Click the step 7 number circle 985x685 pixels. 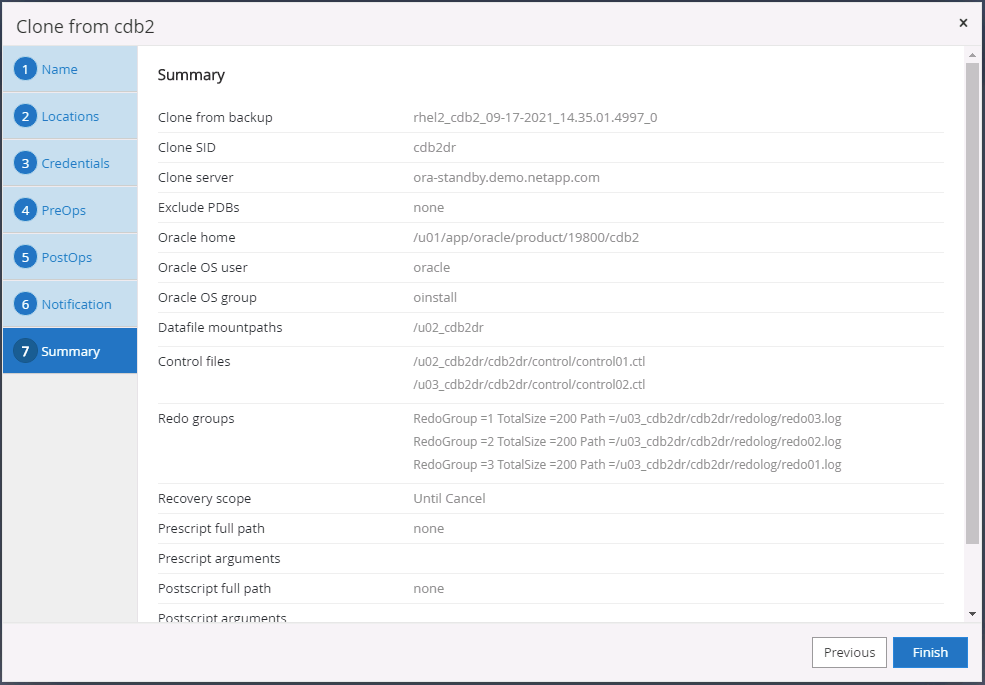point(26,352)
